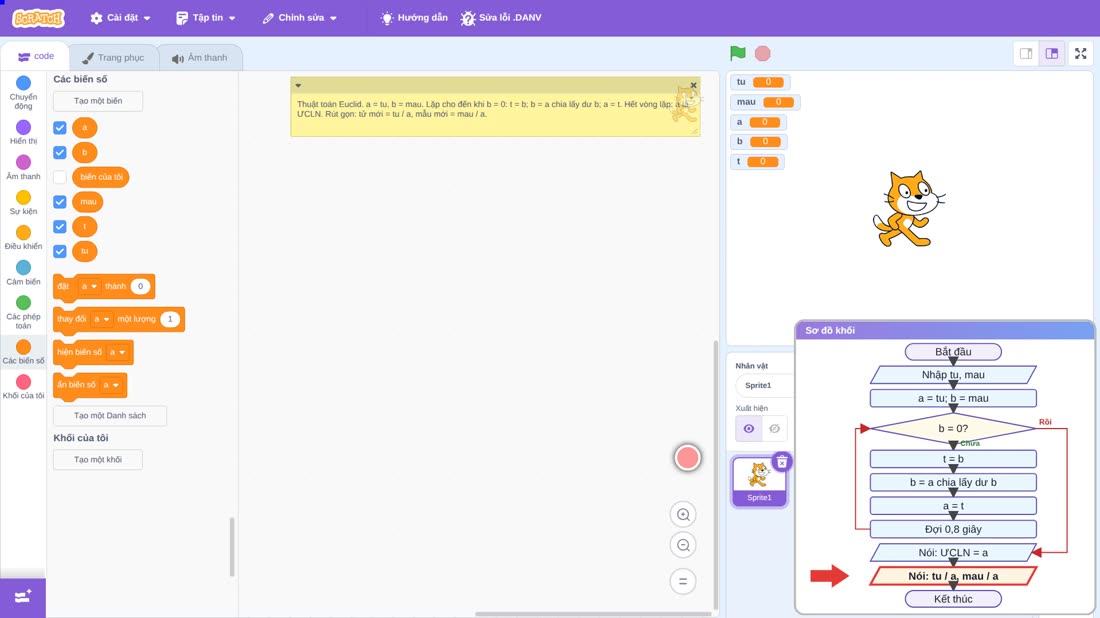Open variable dropdown in 'ẩn biến số' block

pyautogui.click(x=111, y=385)
